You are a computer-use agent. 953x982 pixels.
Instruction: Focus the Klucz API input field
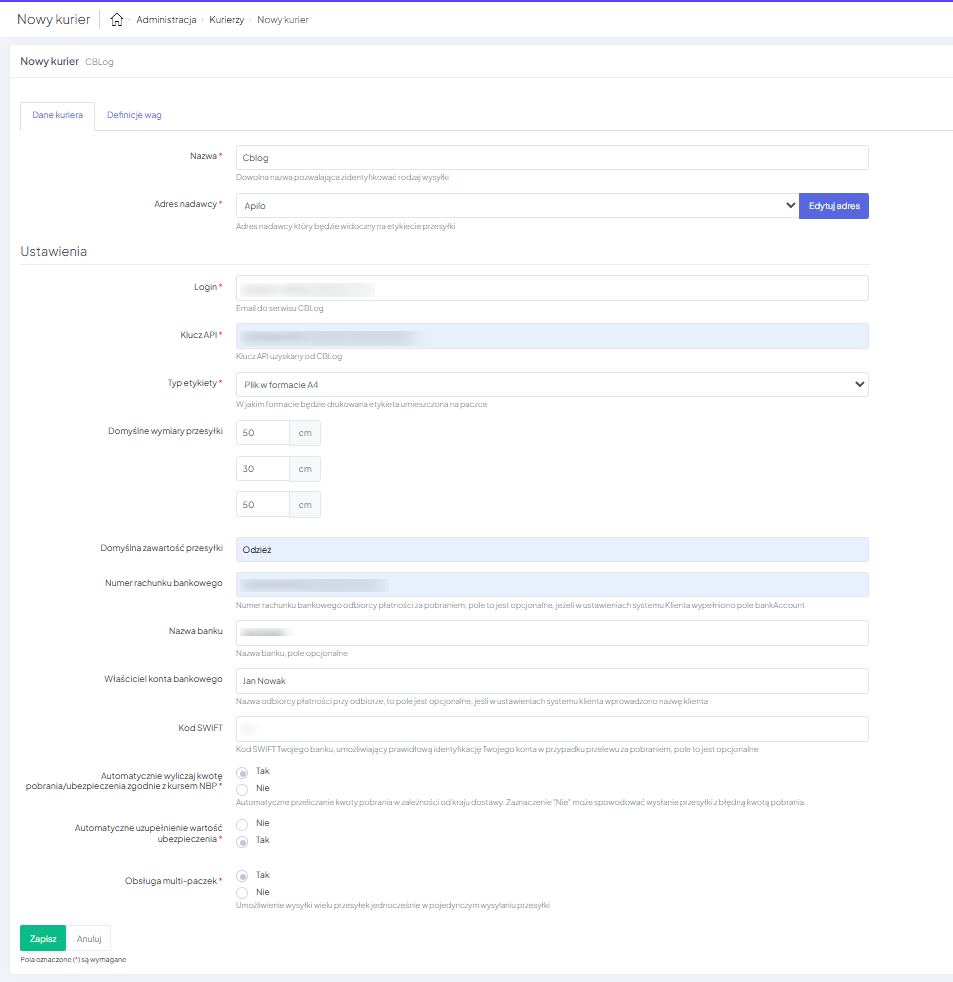click(552, 336)
